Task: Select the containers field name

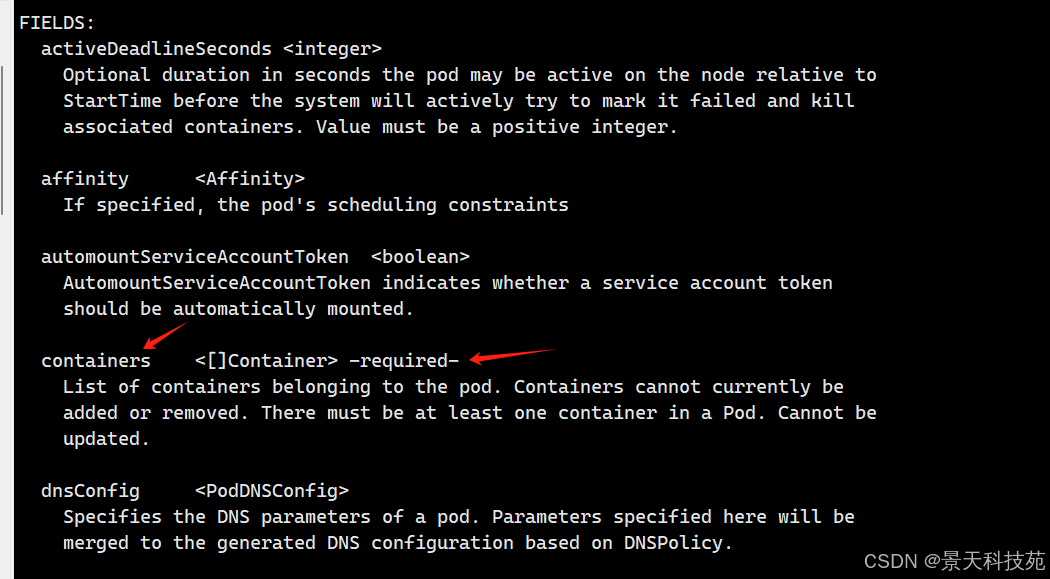Action: coord(96,361)
